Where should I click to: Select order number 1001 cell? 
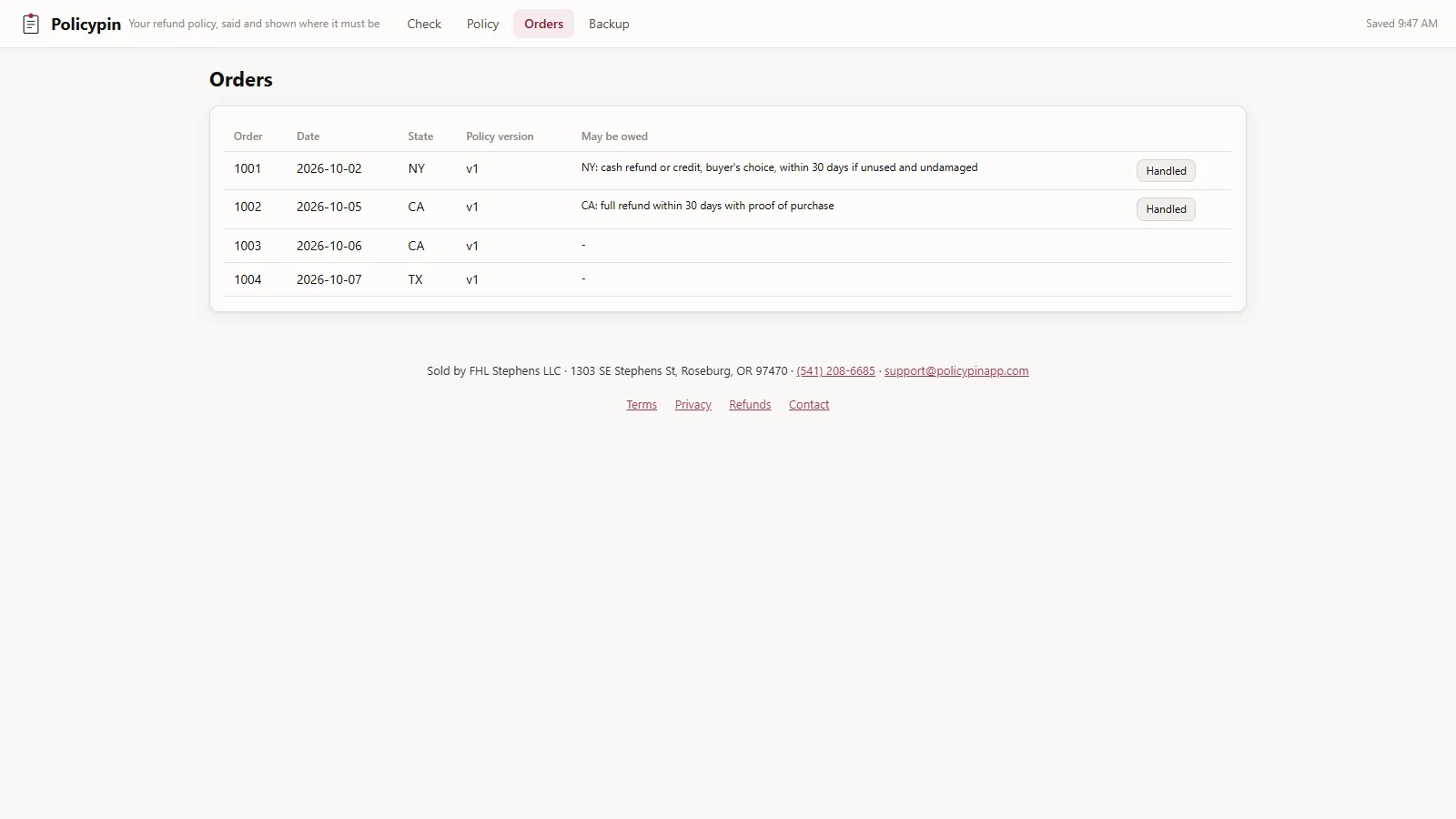click(248, 168)
